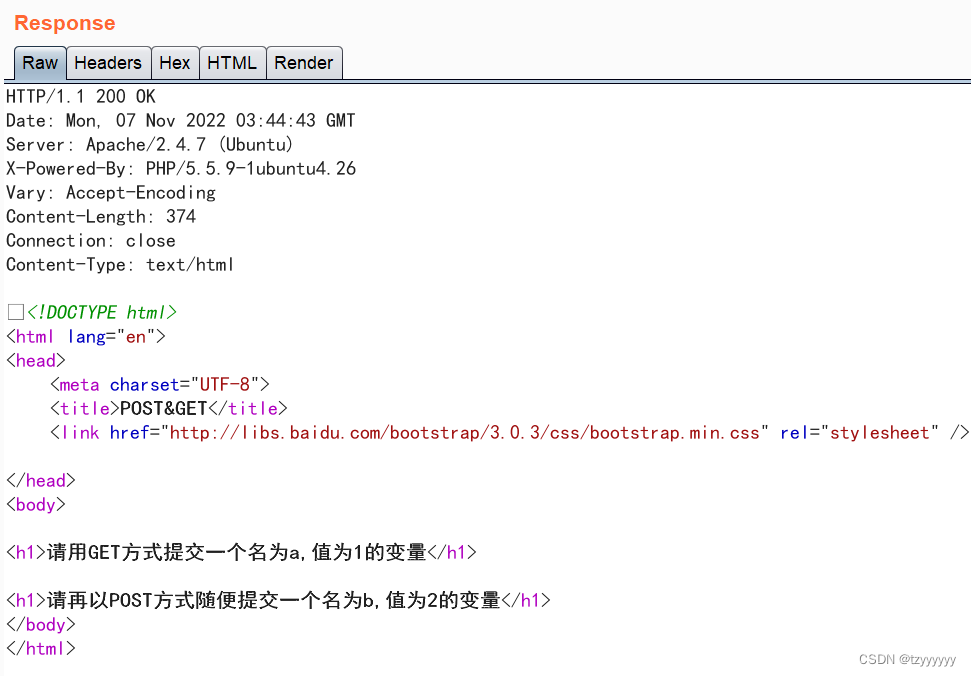This screenshot has width=971, height=676.
Task: Select the Raw response tab
Action: [39, 62]
